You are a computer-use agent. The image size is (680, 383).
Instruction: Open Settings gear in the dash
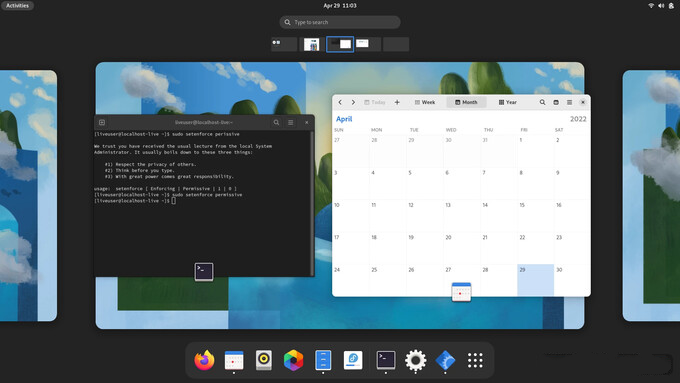[x=415, y=360]
